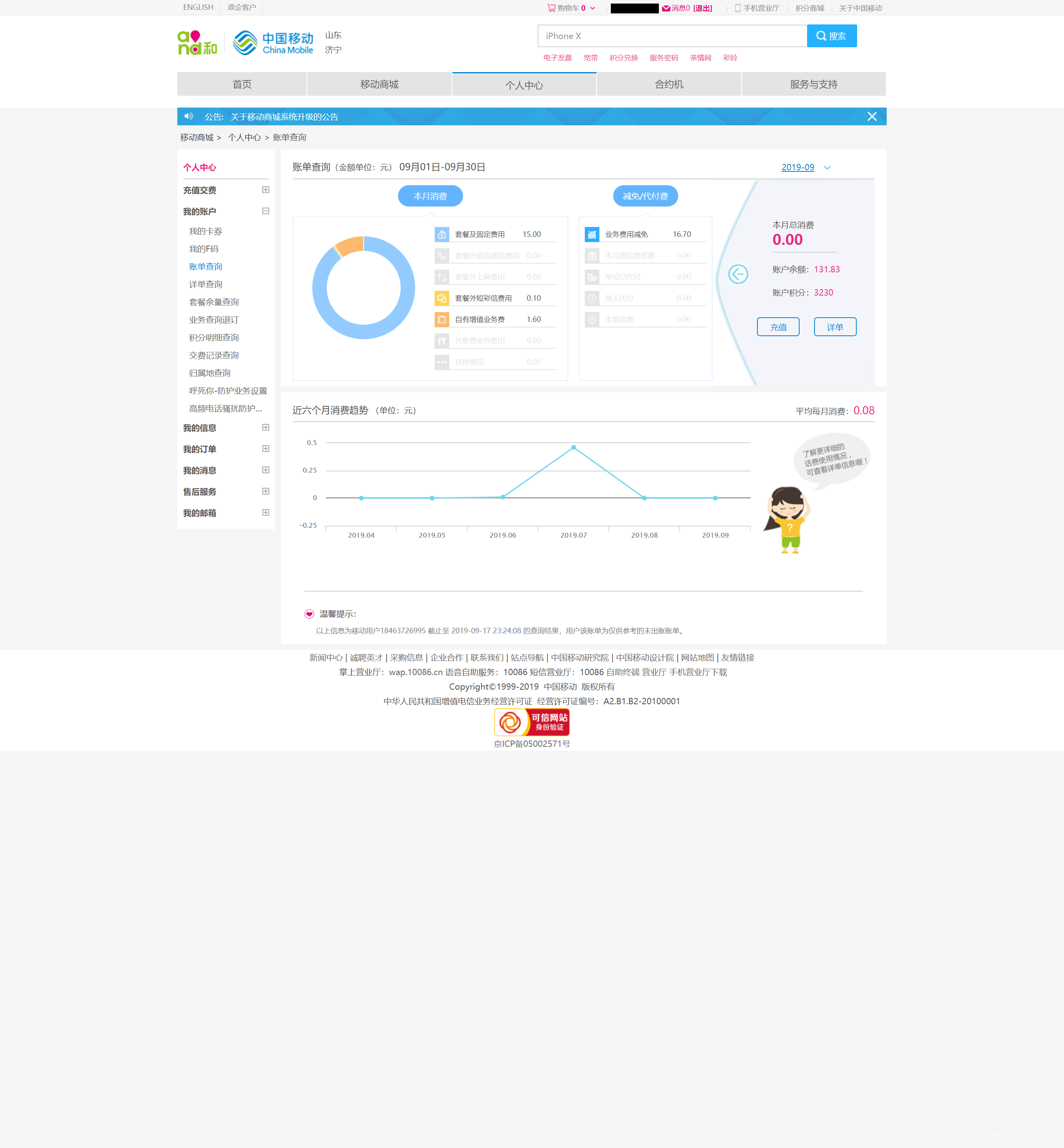
Task: Click the 套餐及固定费用 fee icon
Action: (442, 234)
